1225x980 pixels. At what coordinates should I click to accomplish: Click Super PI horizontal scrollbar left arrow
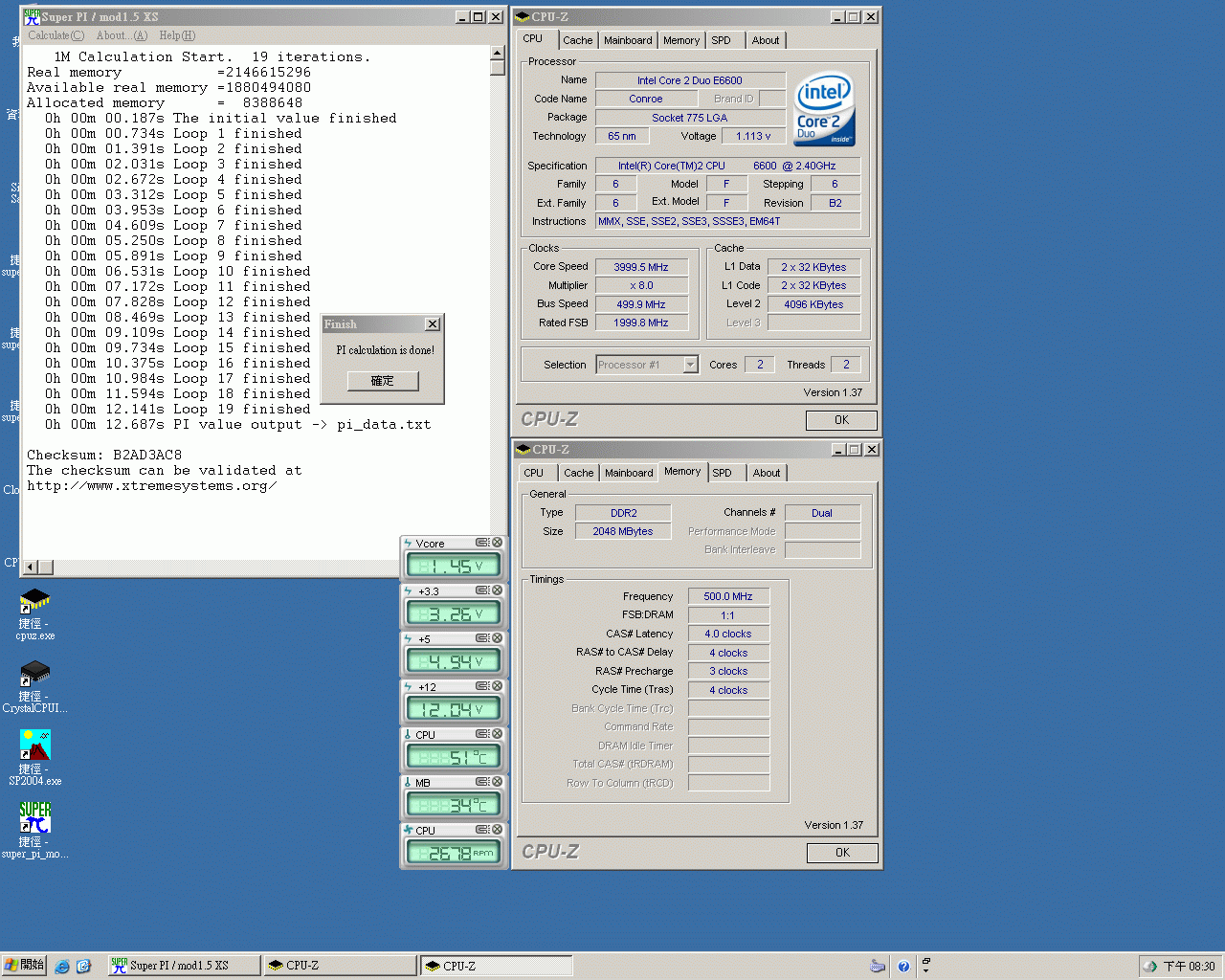(30, 567)
